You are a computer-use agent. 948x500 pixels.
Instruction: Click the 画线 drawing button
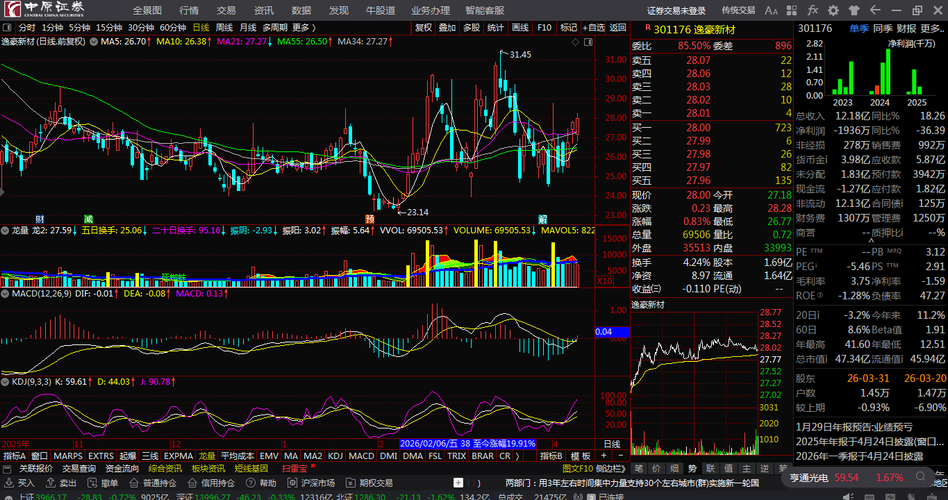pyautogui.click(x=520, y=28)
